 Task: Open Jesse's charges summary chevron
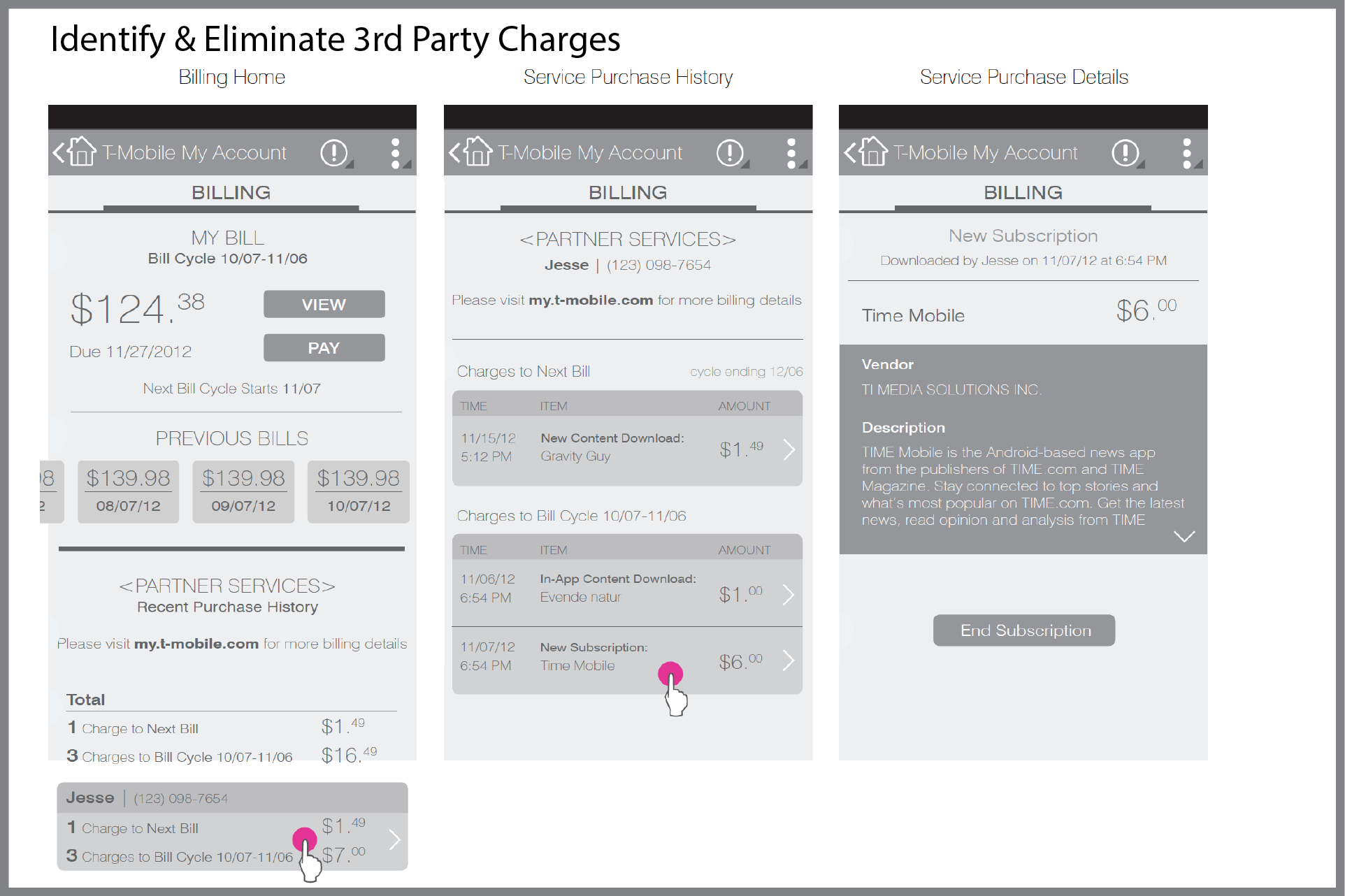[x=394, y=839]
